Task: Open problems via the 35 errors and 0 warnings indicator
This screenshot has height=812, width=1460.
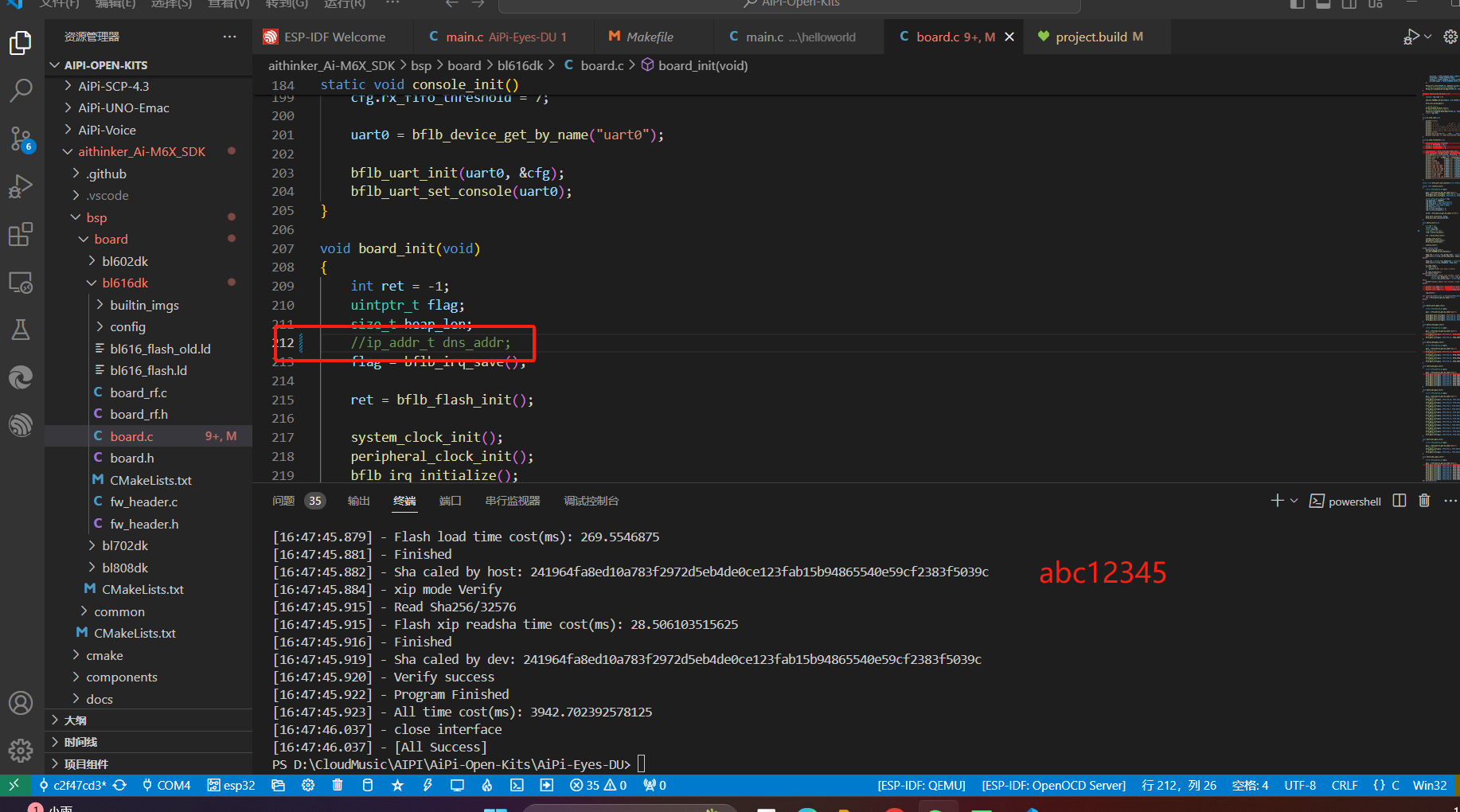Action: tap(598, 785)
